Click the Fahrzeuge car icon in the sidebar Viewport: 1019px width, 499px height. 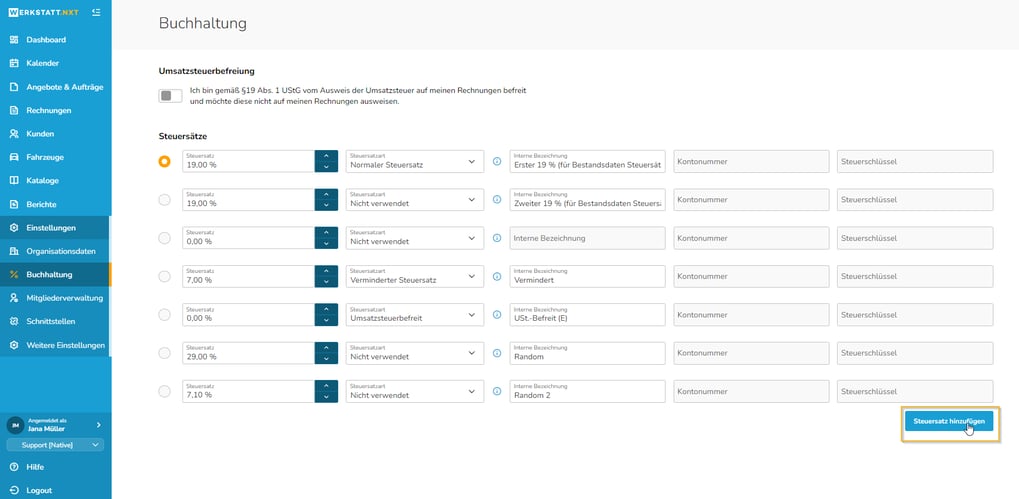pyautogui.click(x=14, y=157)
